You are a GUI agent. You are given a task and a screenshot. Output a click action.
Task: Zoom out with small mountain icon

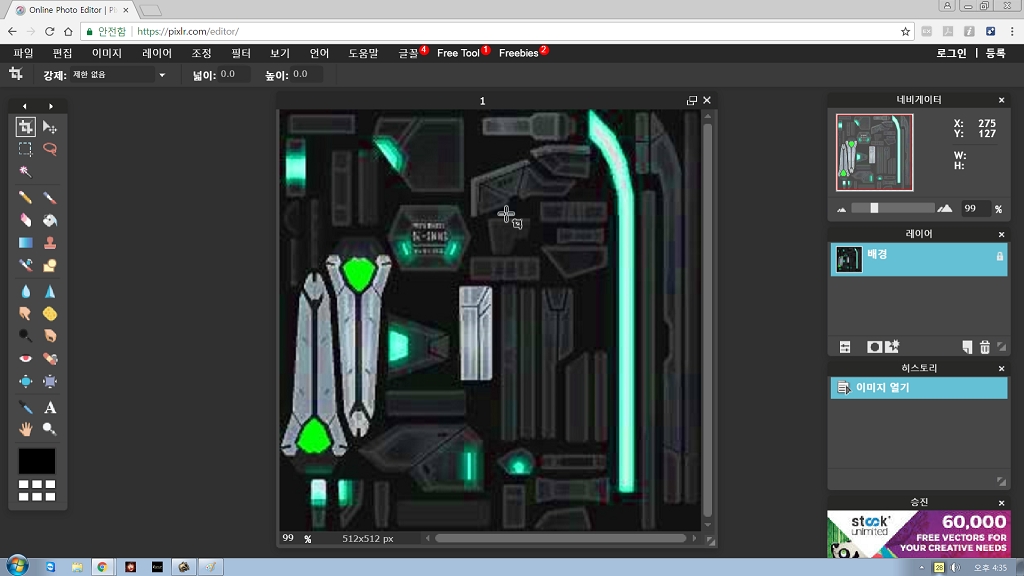point(842,209)
